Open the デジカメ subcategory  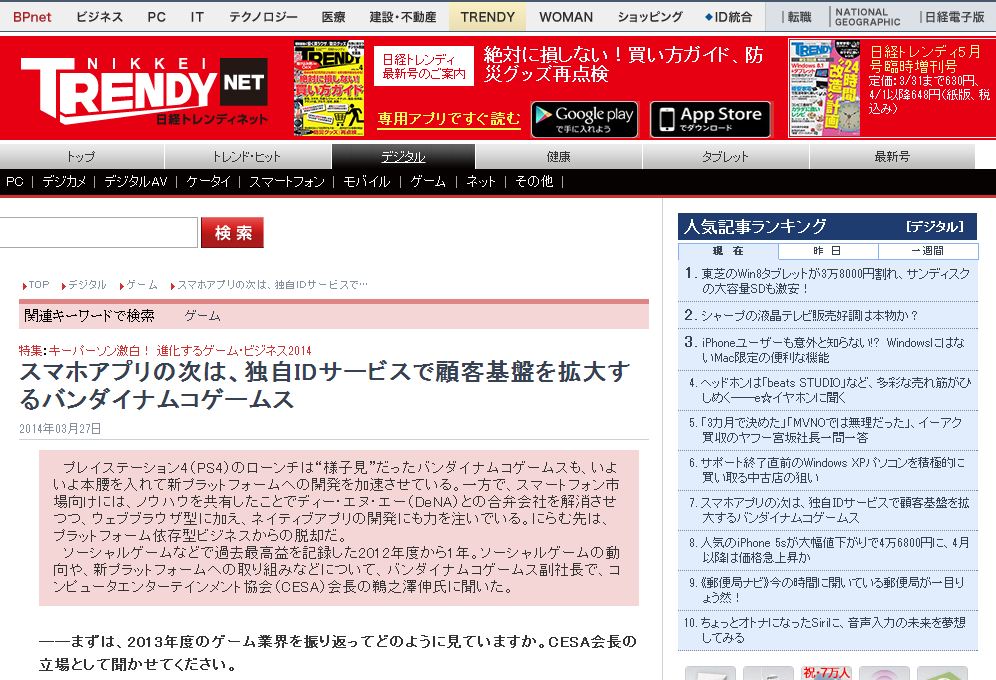coord(64,182)
